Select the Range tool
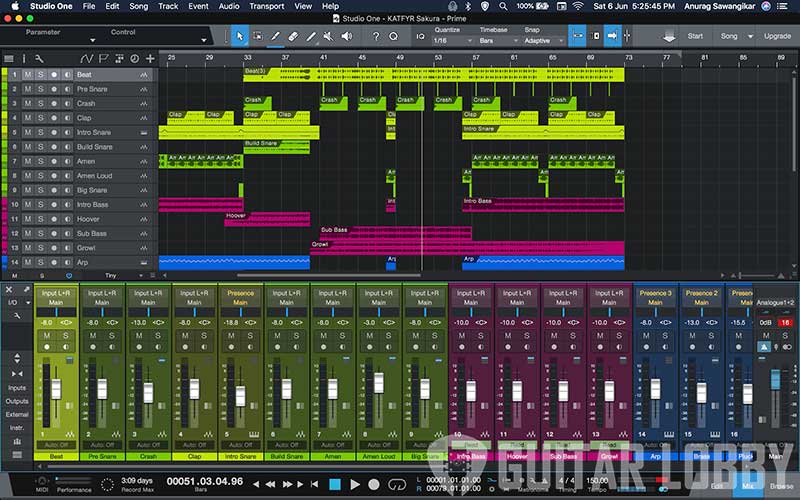 coord(257,36)
